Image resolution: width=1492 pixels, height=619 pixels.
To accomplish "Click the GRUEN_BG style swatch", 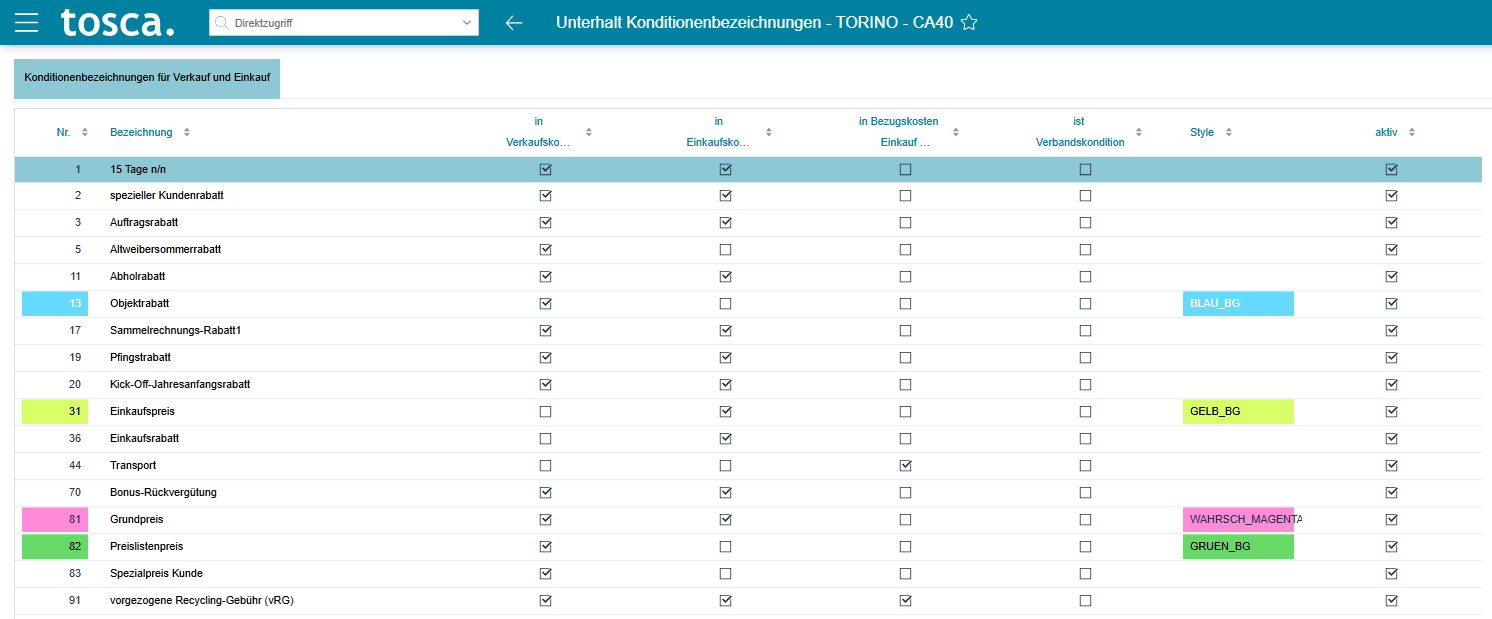I will click(1237, 546).
